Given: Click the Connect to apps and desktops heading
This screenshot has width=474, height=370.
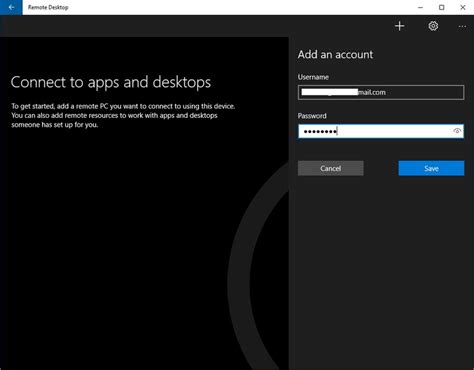Looking at the screenshot, I should click(111, 82).
